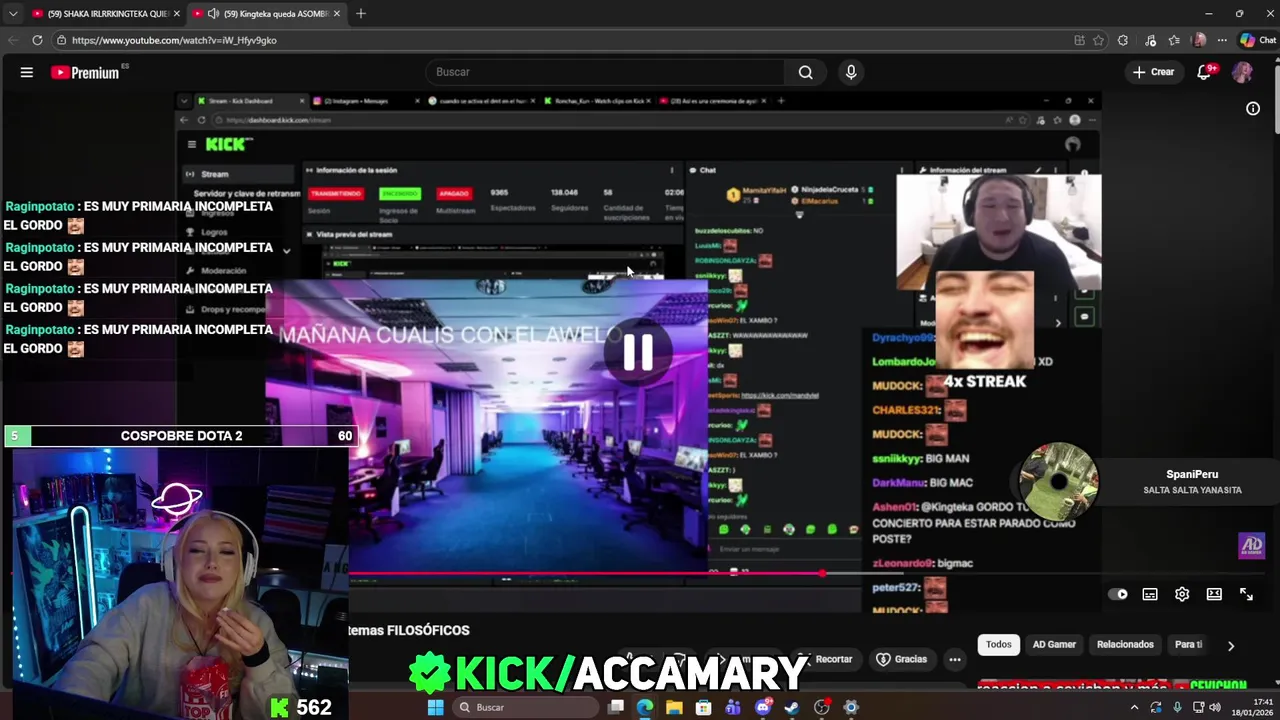This screenshot has height=720, width=1280.
Task: Mute the Kingteka tab audio icon
Action: pyautogui.click(x=213, y=14)
